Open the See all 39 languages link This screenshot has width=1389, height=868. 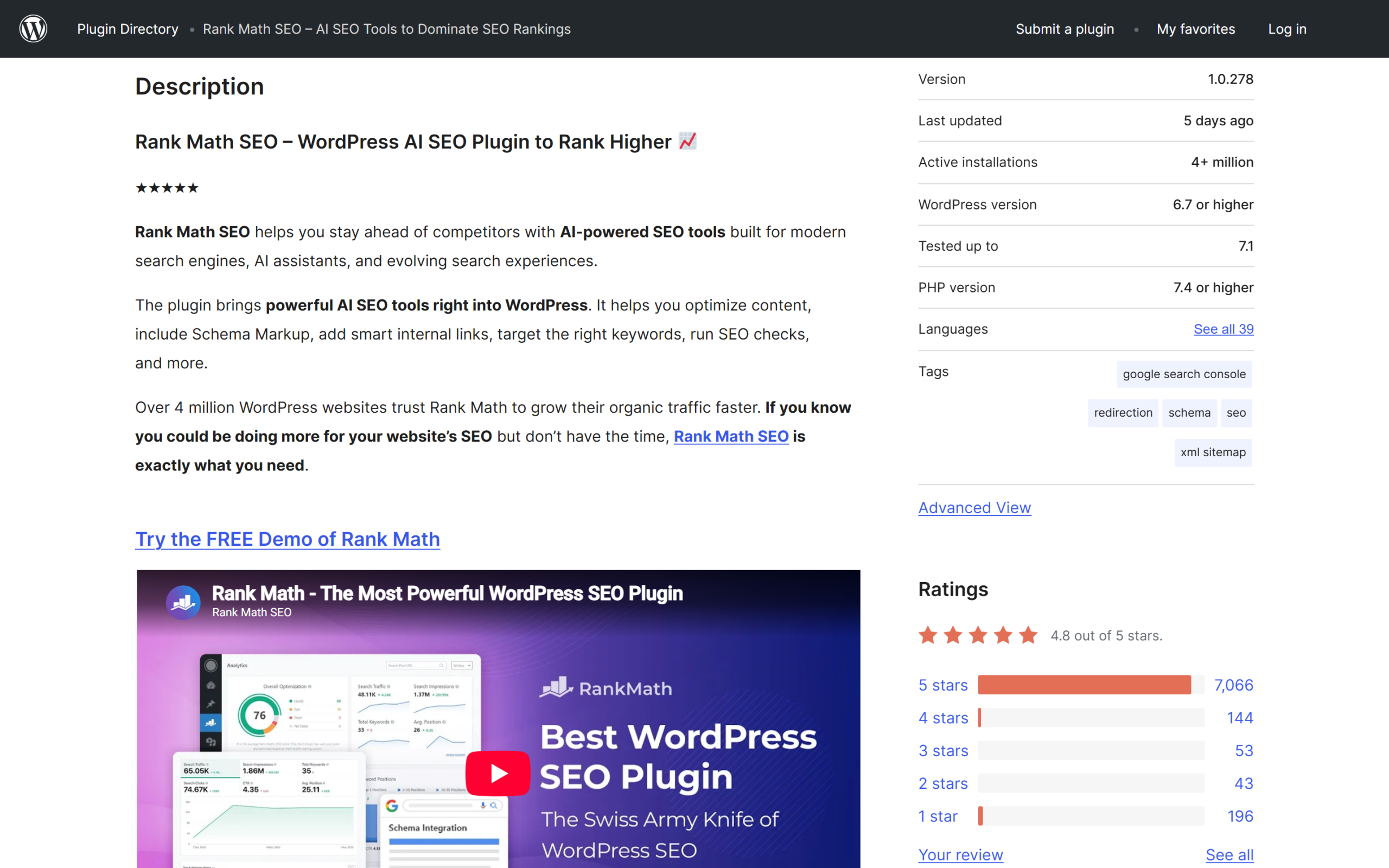point(1223,329)
